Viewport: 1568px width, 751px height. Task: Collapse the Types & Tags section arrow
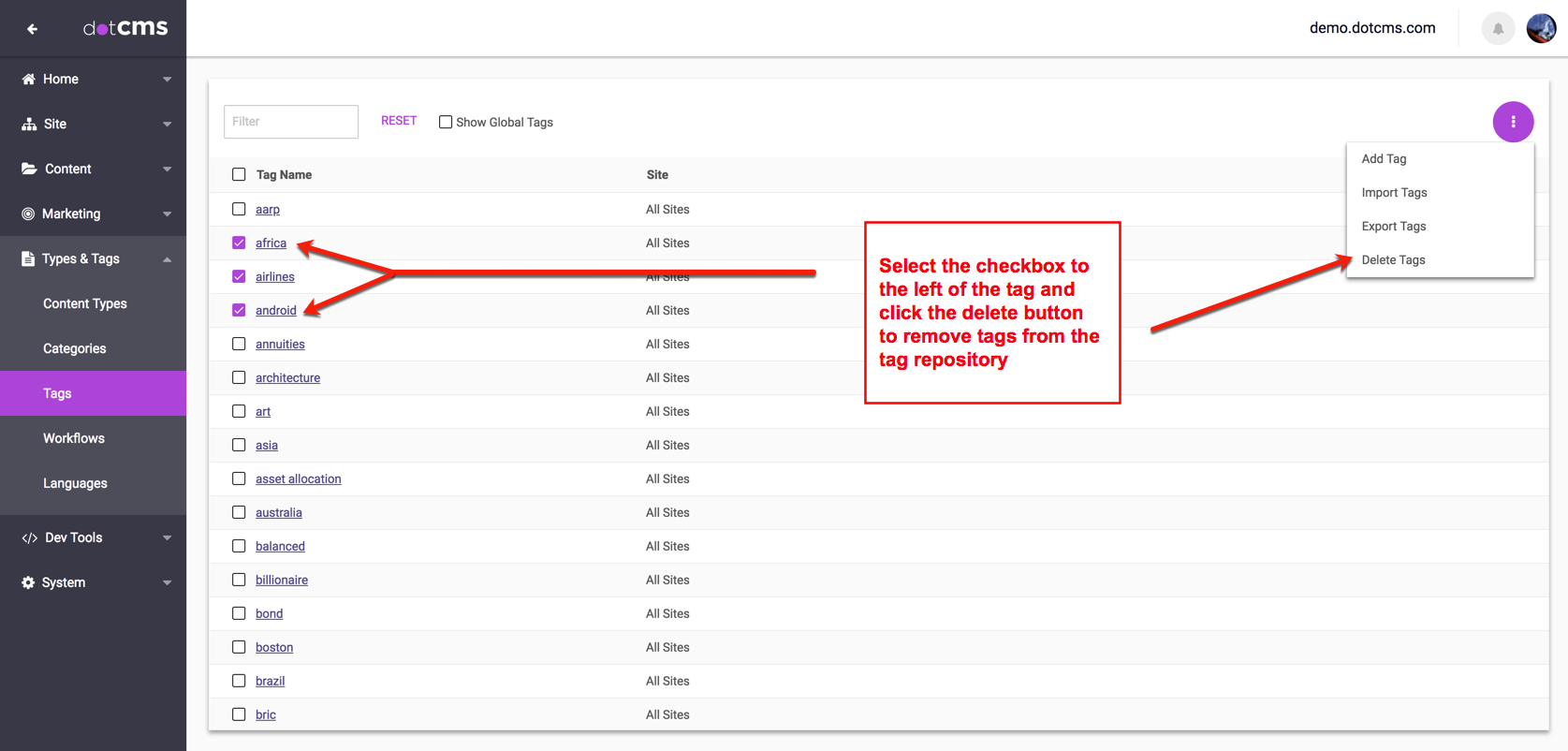pos(168,259)
